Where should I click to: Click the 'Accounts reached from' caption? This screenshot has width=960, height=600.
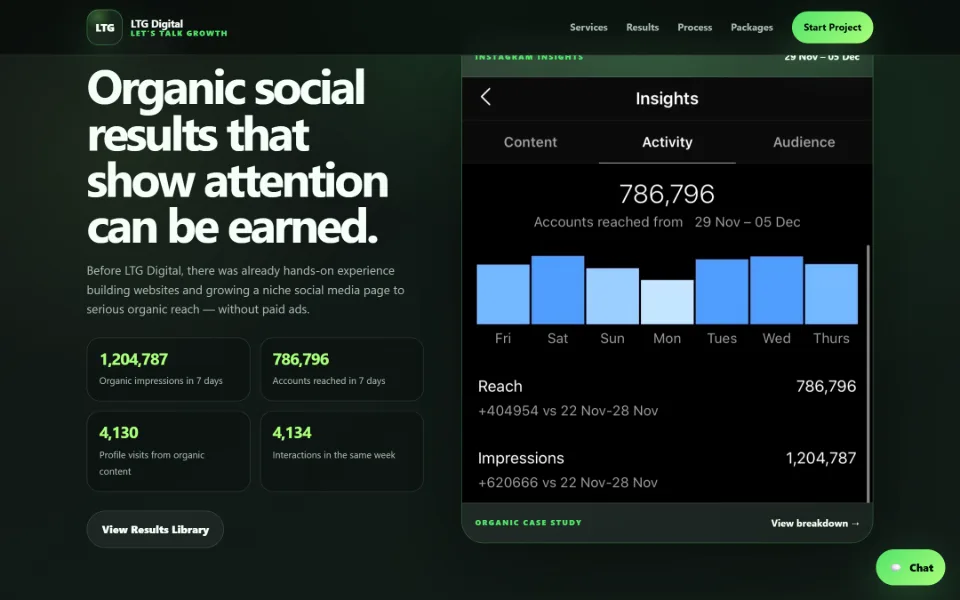(x=608, y=222)
